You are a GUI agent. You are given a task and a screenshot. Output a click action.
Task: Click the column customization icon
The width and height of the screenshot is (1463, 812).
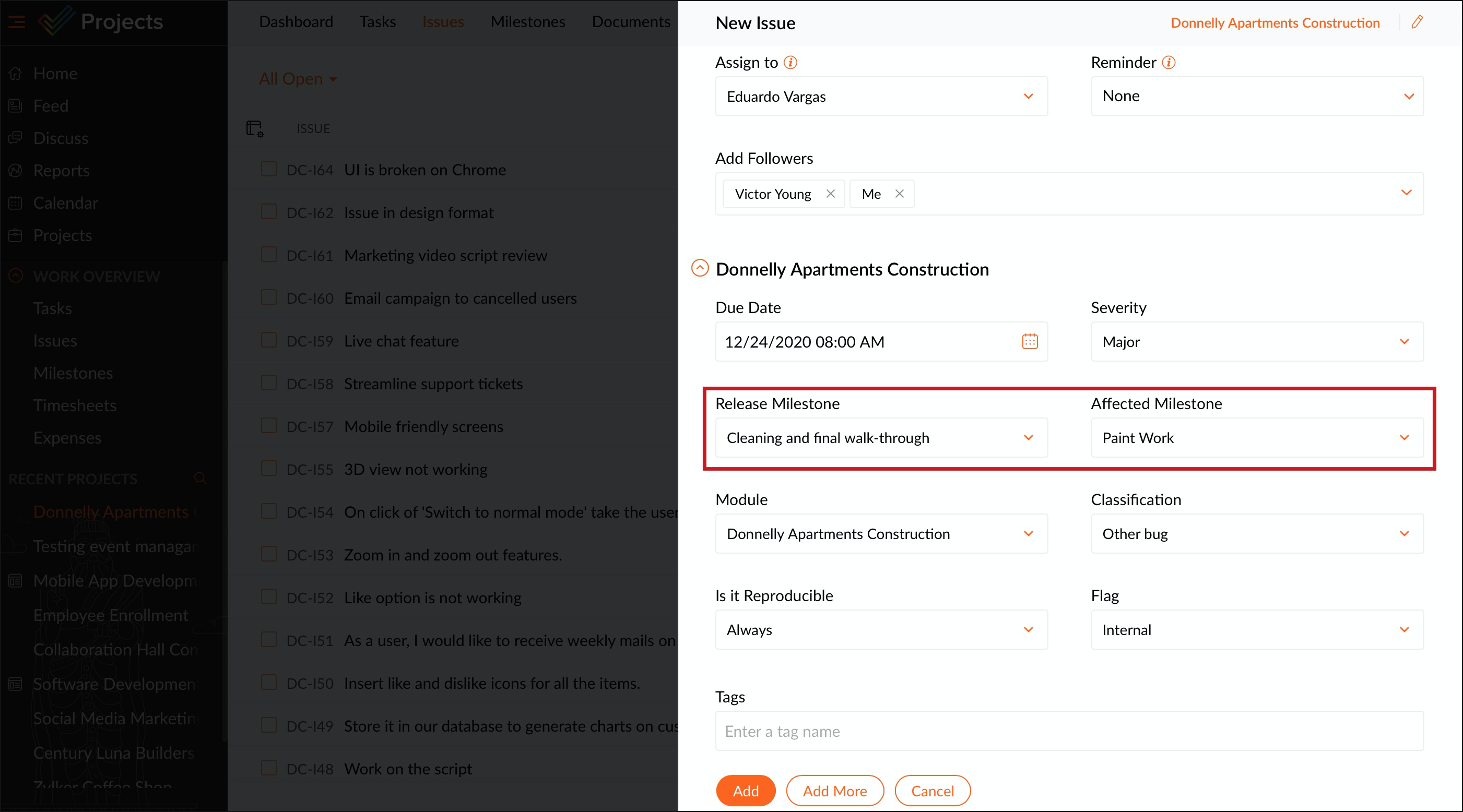[255, 129]
